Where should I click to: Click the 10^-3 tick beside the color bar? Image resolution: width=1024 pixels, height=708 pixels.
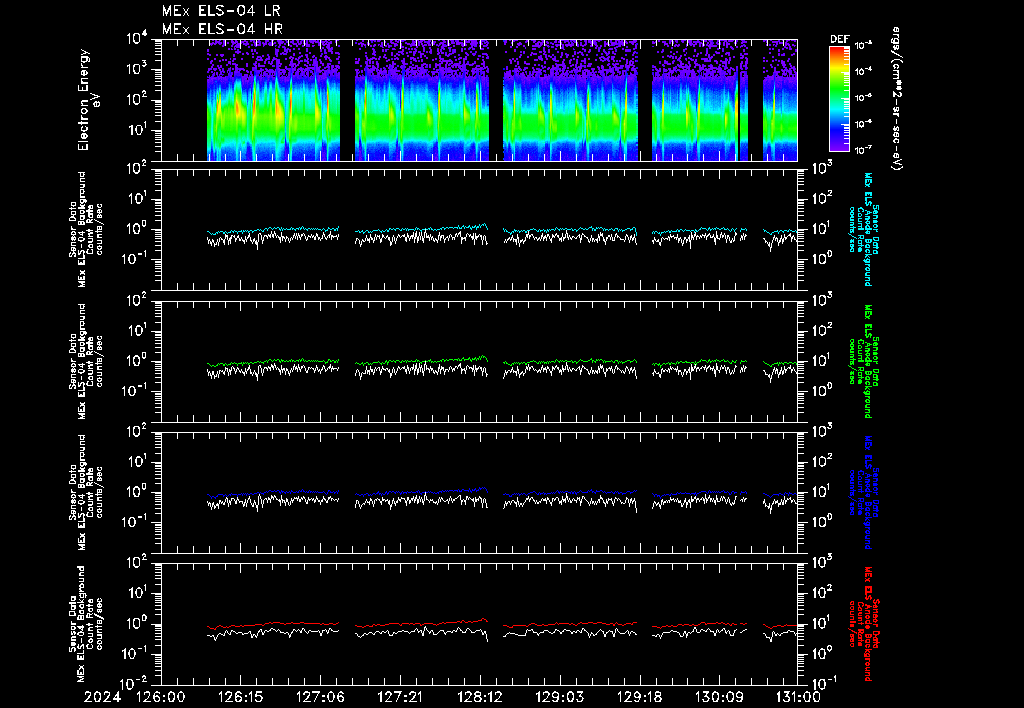863,46
